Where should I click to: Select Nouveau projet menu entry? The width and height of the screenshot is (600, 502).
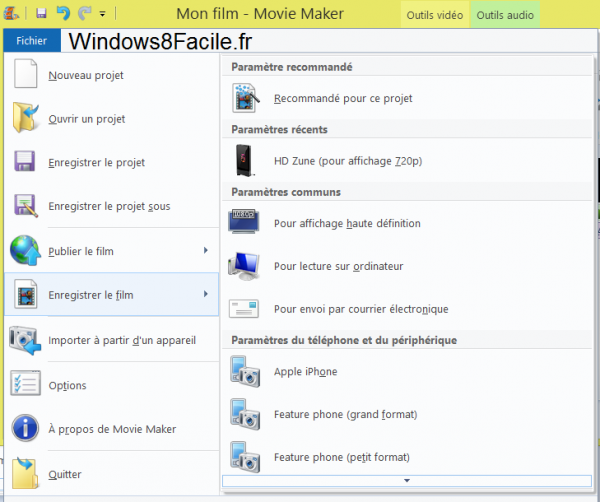pyautogui.click(x=111, y=74)
